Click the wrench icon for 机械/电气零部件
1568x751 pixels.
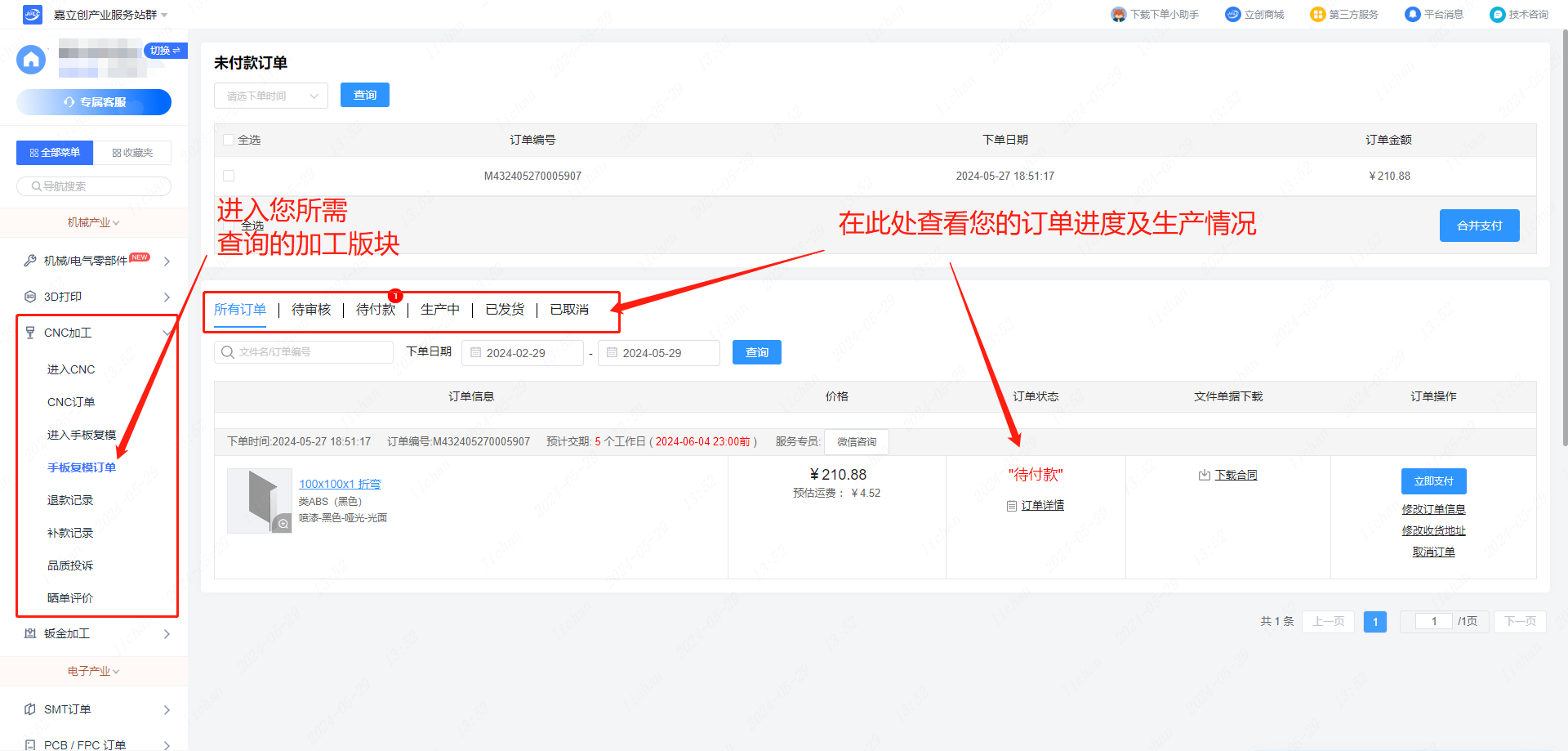[30, 261]
